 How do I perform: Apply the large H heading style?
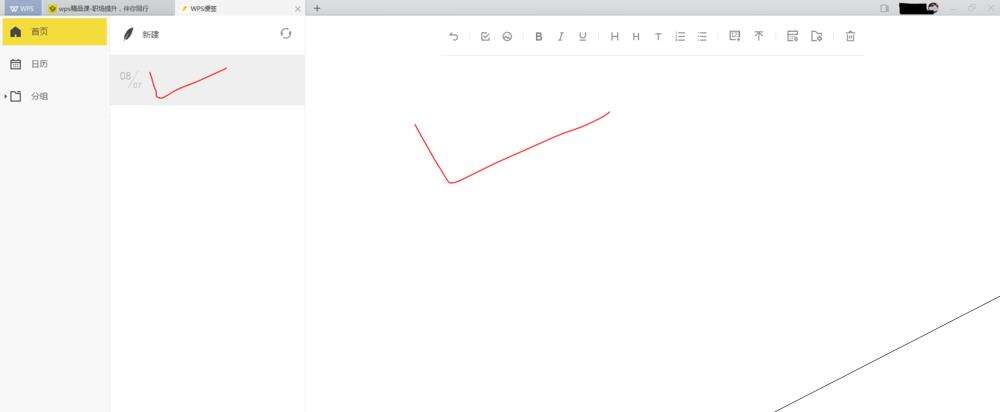(614, 36)
